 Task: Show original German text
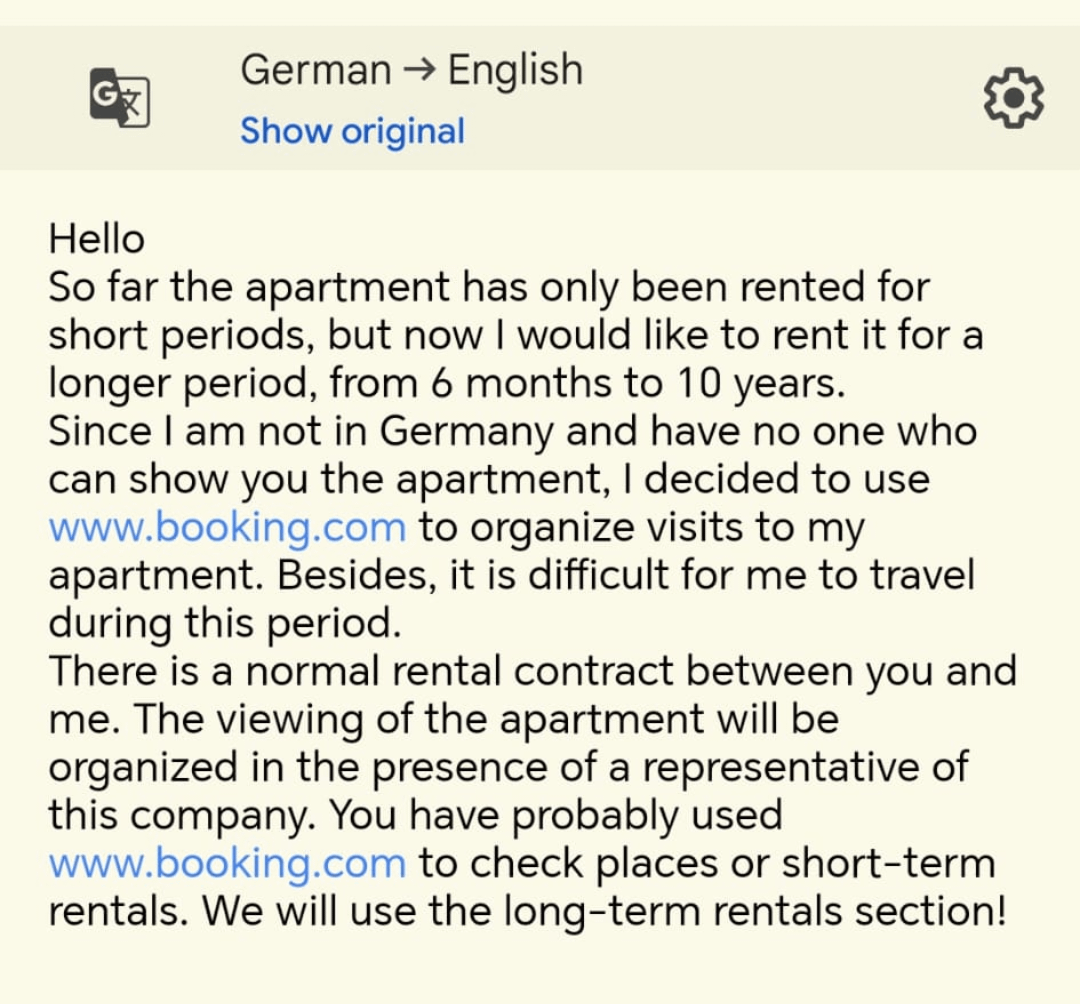352,131
